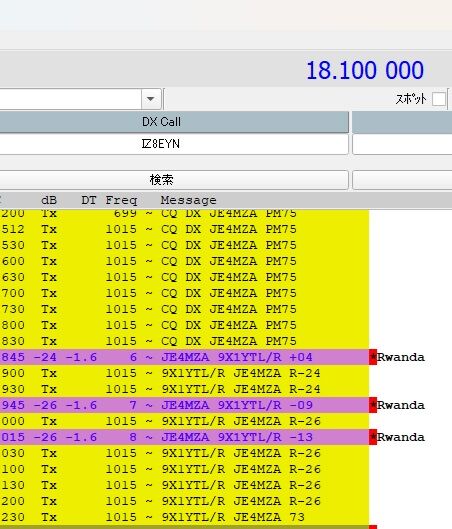The height and width of the screenshot is (529, 452).
Task: Click the Message column header
Action: [188, 200]
